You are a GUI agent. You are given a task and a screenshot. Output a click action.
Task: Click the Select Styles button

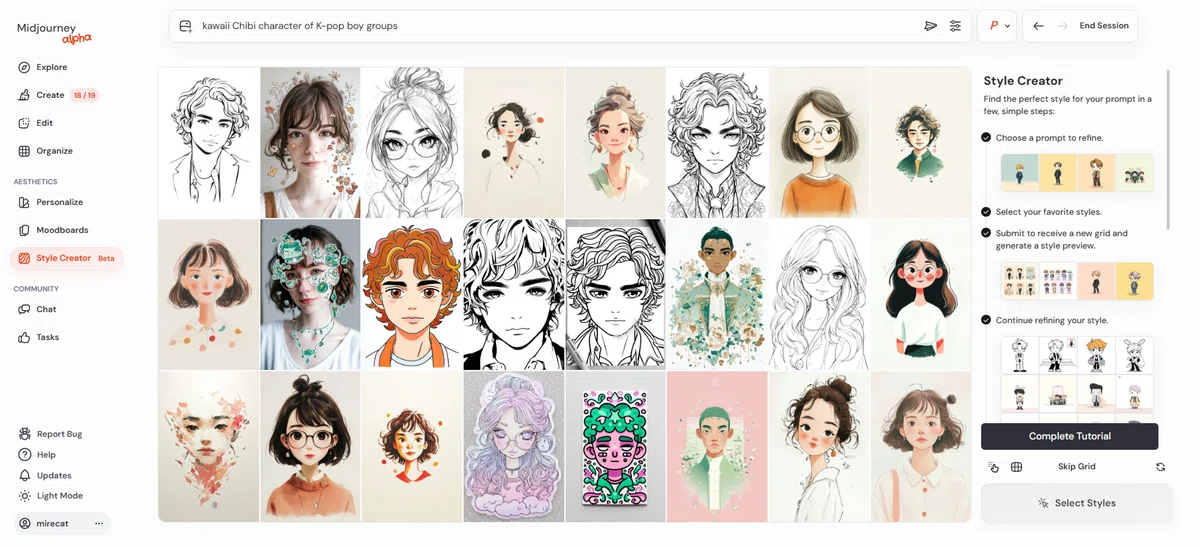click(x=1076, y=503)
